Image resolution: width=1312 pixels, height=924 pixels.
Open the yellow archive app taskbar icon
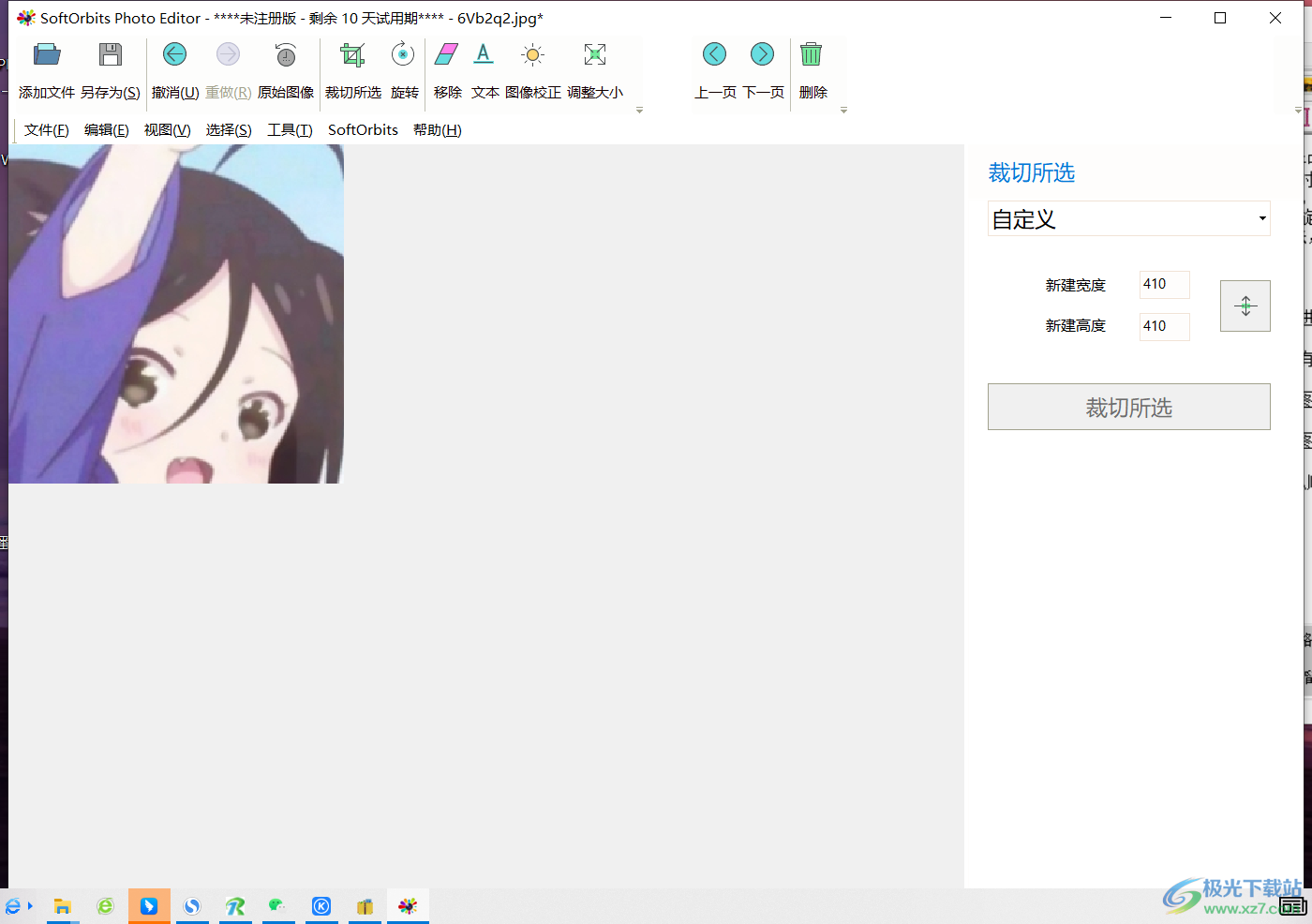coord(365,906)
